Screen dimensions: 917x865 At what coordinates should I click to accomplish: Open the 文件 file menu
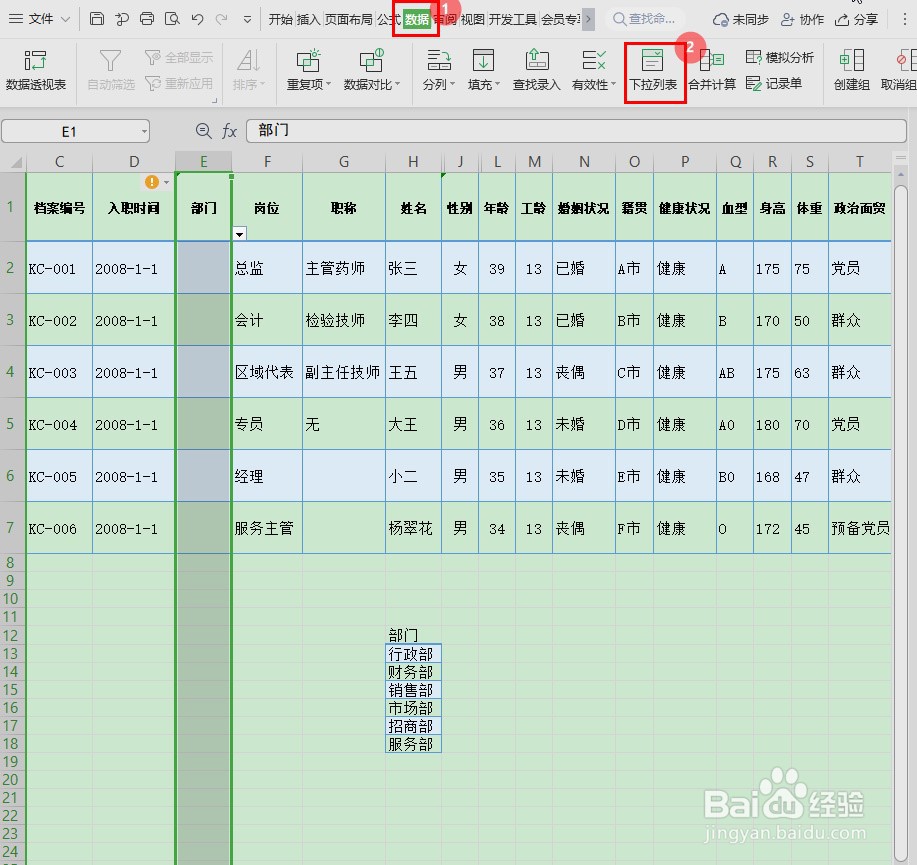coord(39,19)
